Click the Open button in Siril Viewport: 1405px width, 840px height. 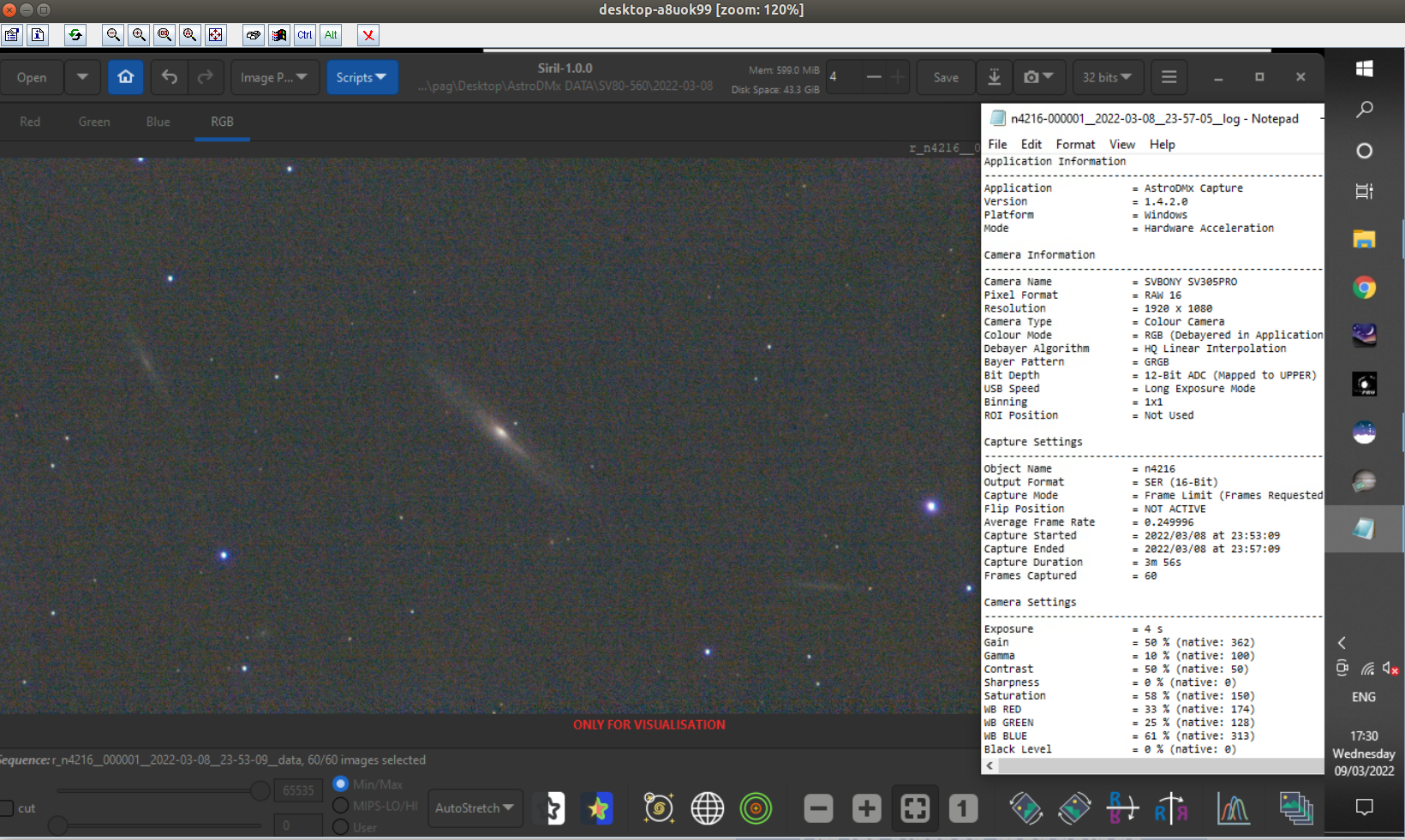point(32,77)
